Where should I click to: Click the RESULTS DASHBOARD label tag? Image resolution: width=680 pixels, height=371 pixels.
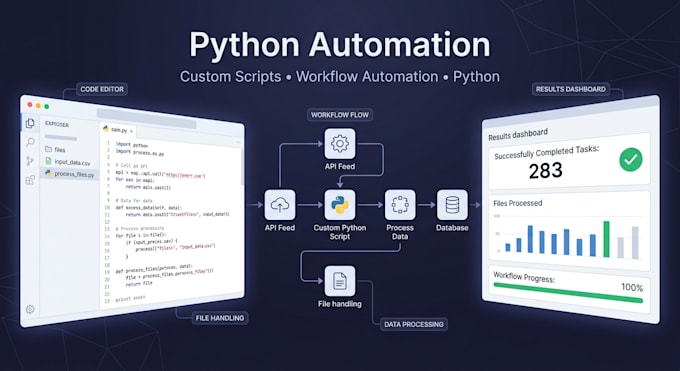pyautogui.click(x=571, y=89)
